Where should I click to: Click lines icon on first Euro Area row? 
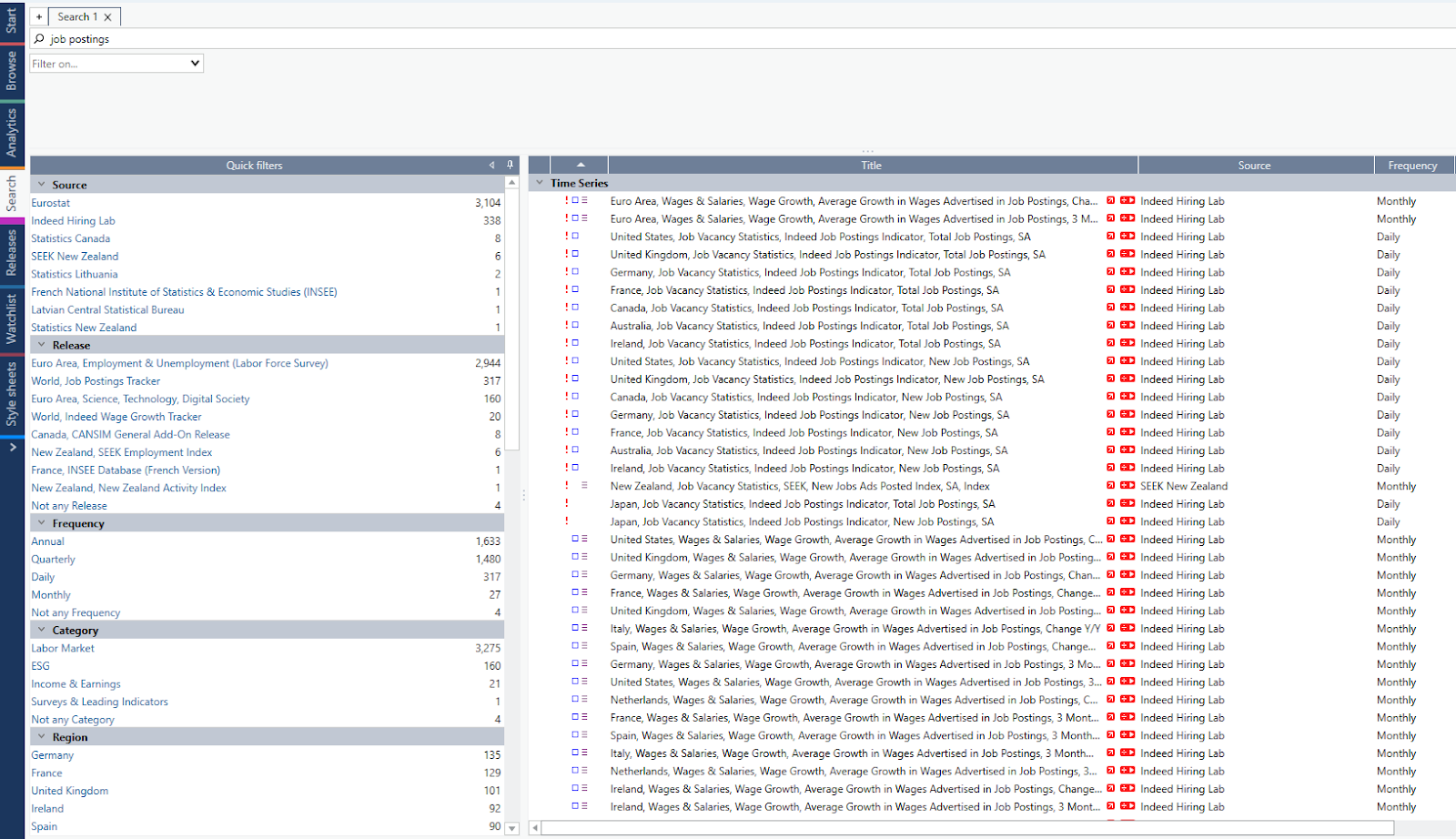tap(584, 201)
